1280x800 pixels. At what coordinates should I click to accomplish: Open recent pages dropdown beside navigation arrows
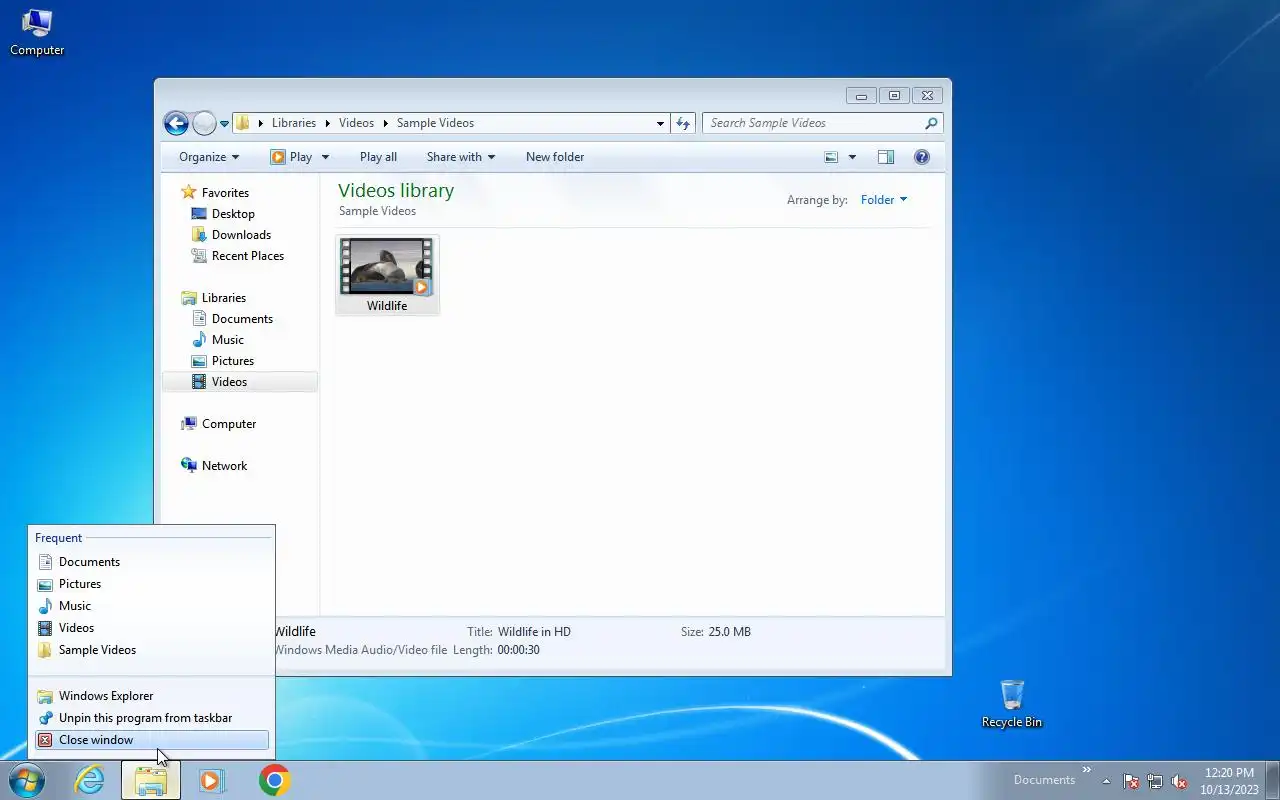tap(224, 124)
